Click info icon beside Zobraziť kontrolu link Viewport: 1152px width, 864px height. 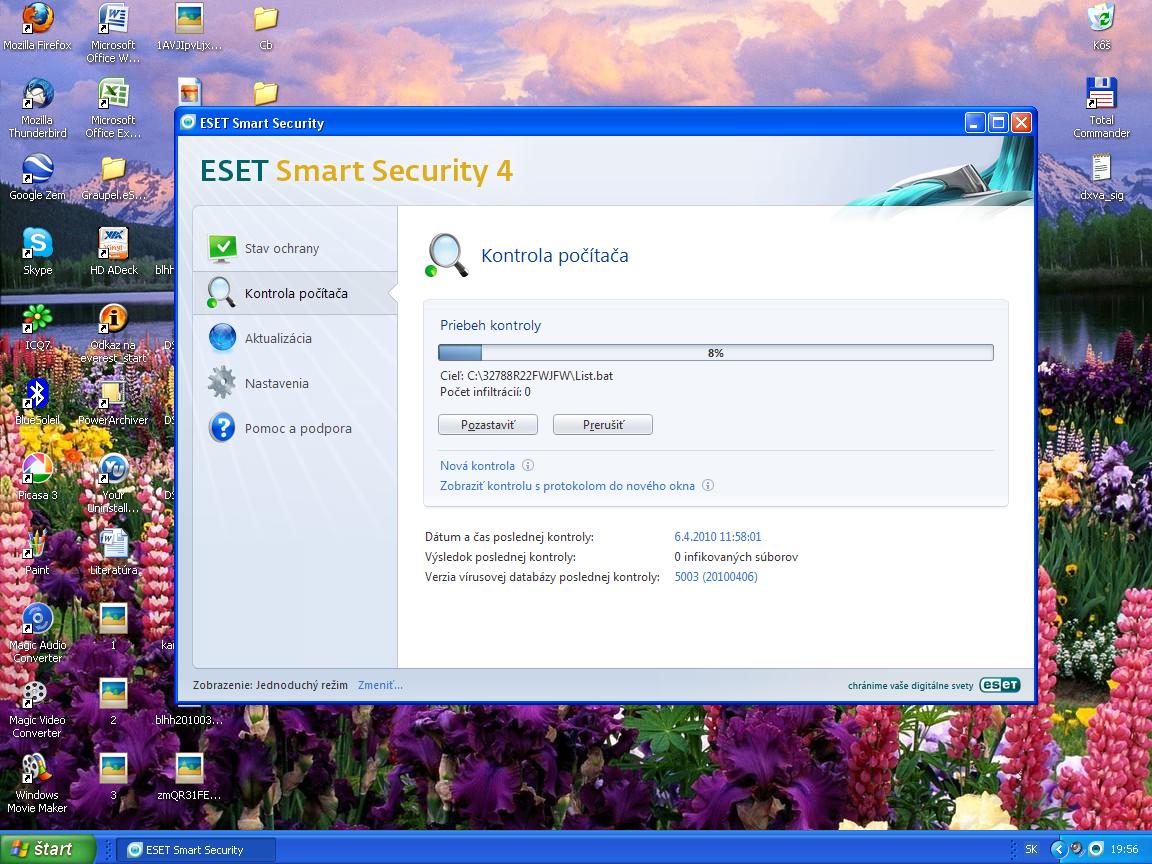click(708, 486)
